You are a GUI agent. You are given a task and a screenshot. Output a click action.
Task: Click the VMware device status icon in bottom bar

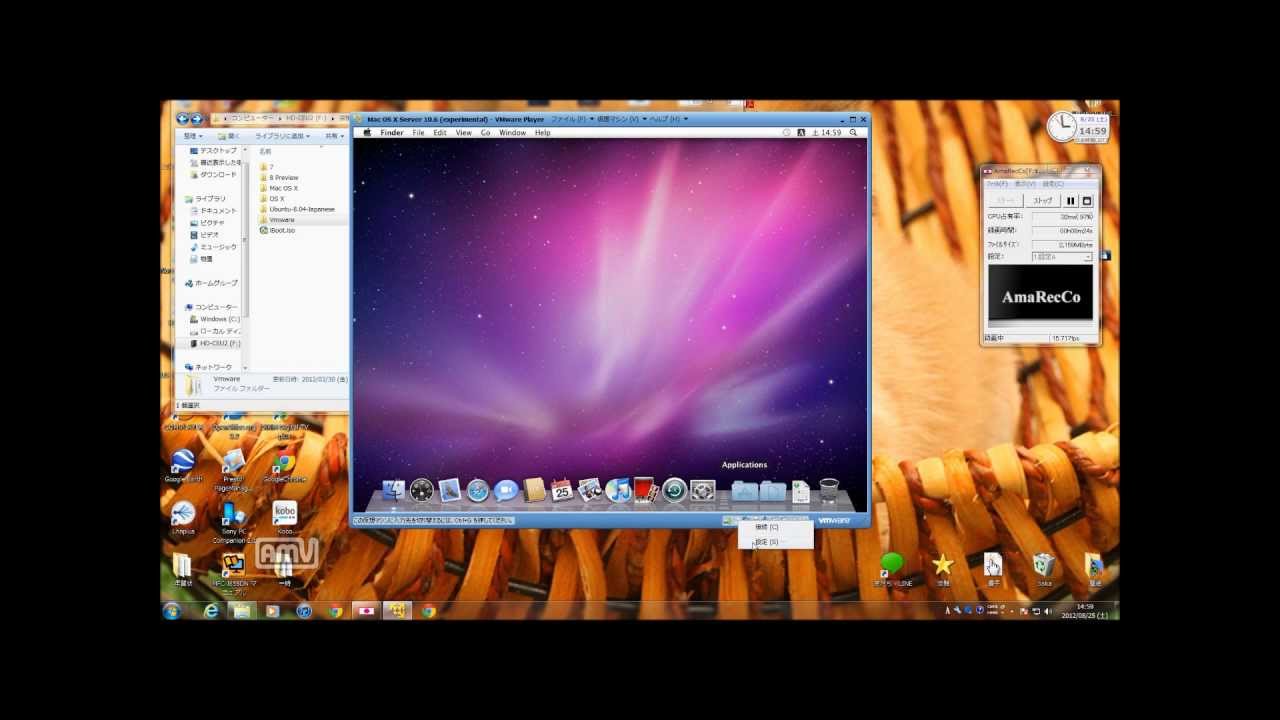[729, 520]
